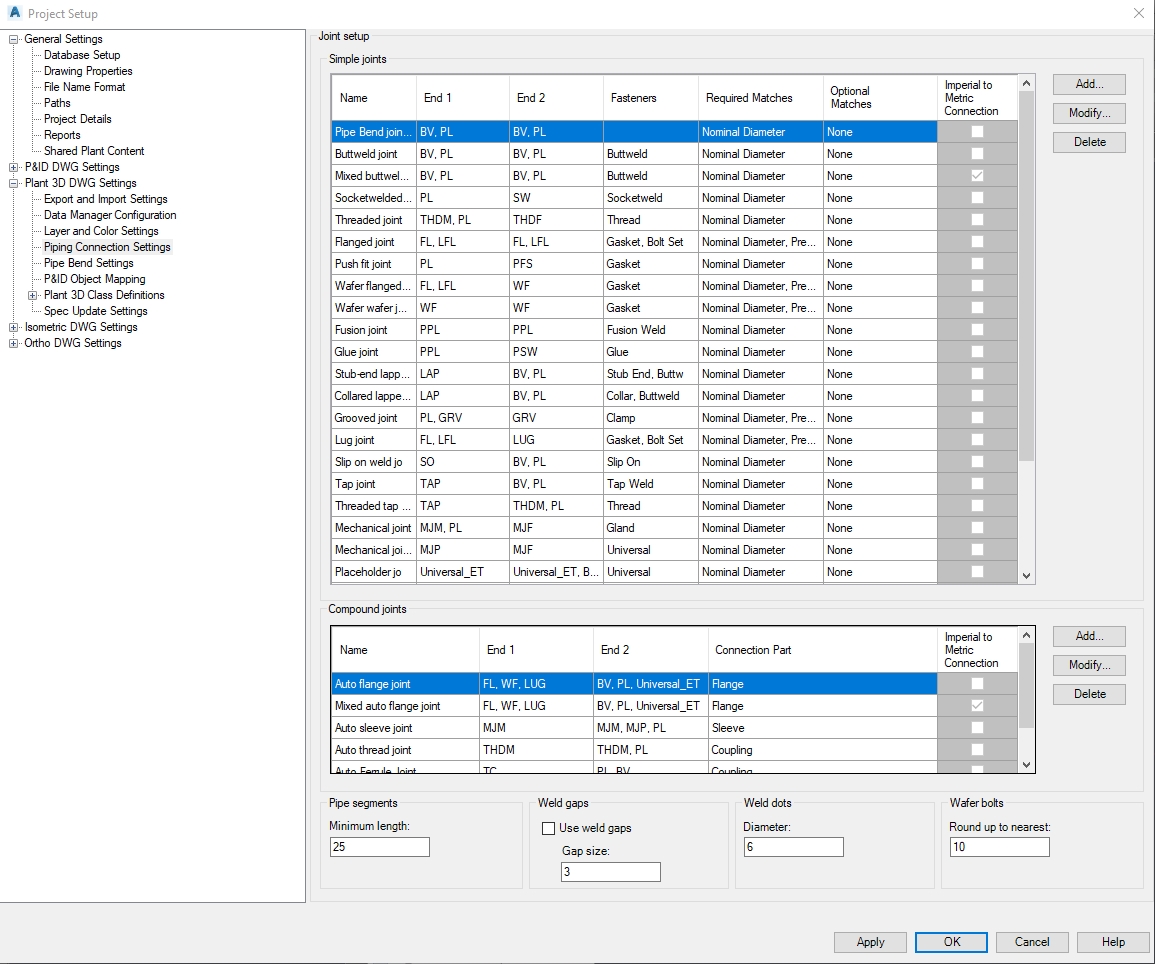Delete the selected simple joint
The width and height of the screenshot is (1155, 964).
1088,142
